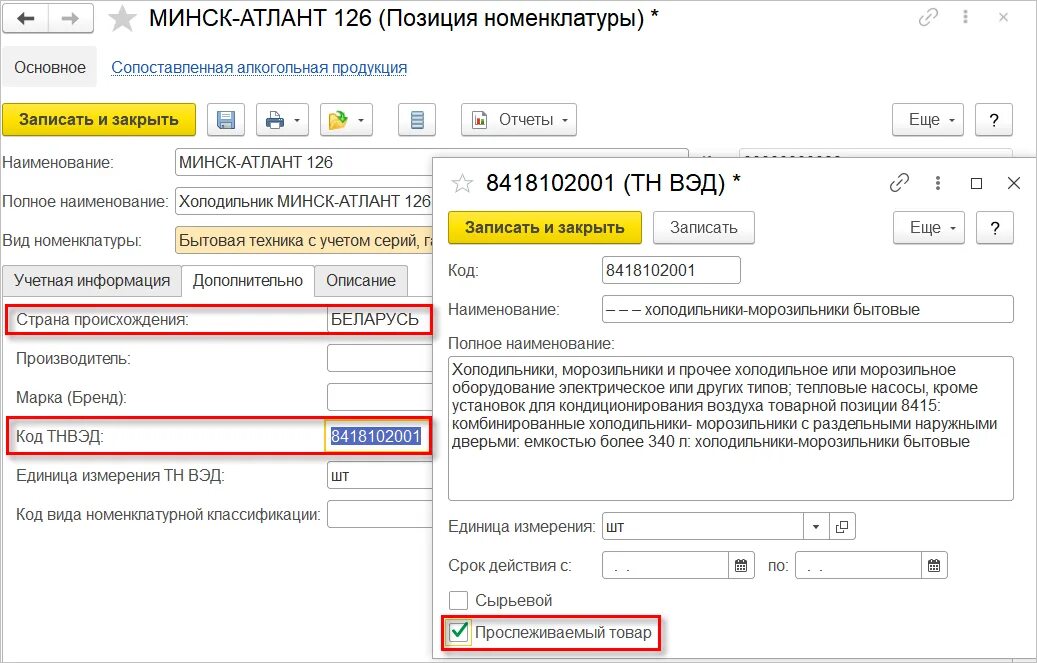
Task: Click help question mark in ТН ВЭД dialog
Action: point(995,228)
